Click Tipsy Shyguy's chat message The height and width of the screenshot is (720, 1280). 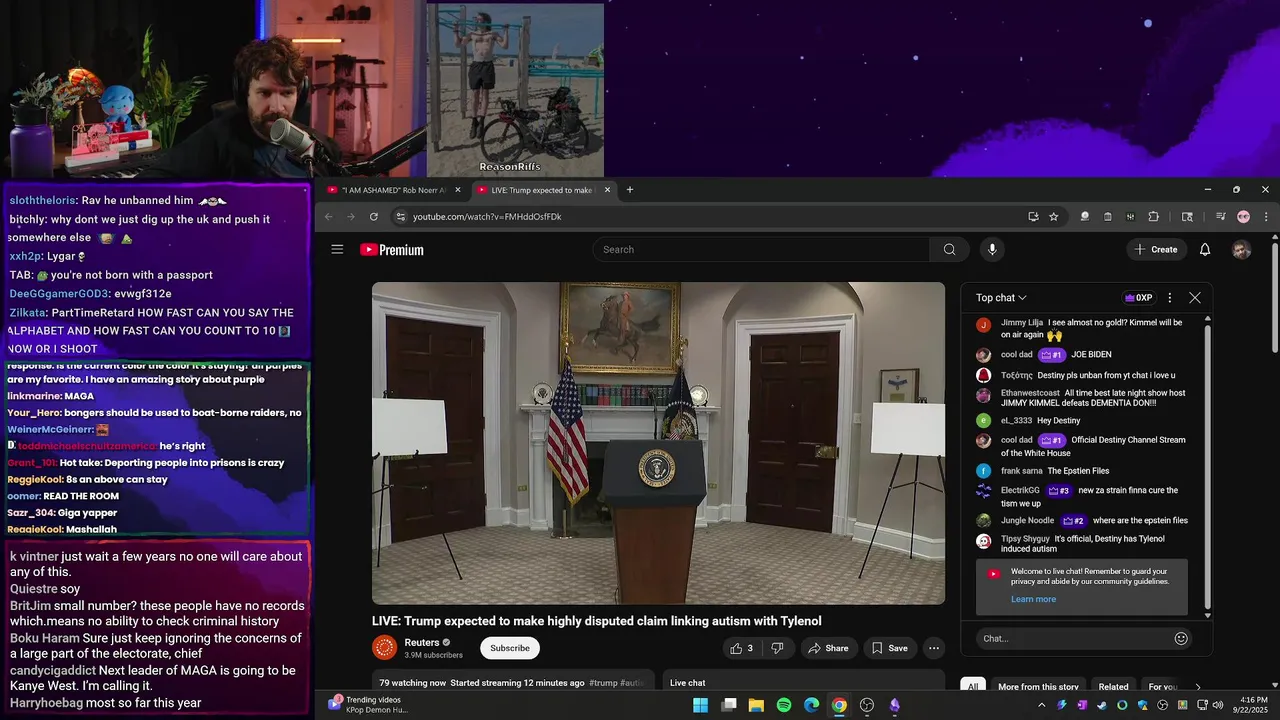point(1082,543)
